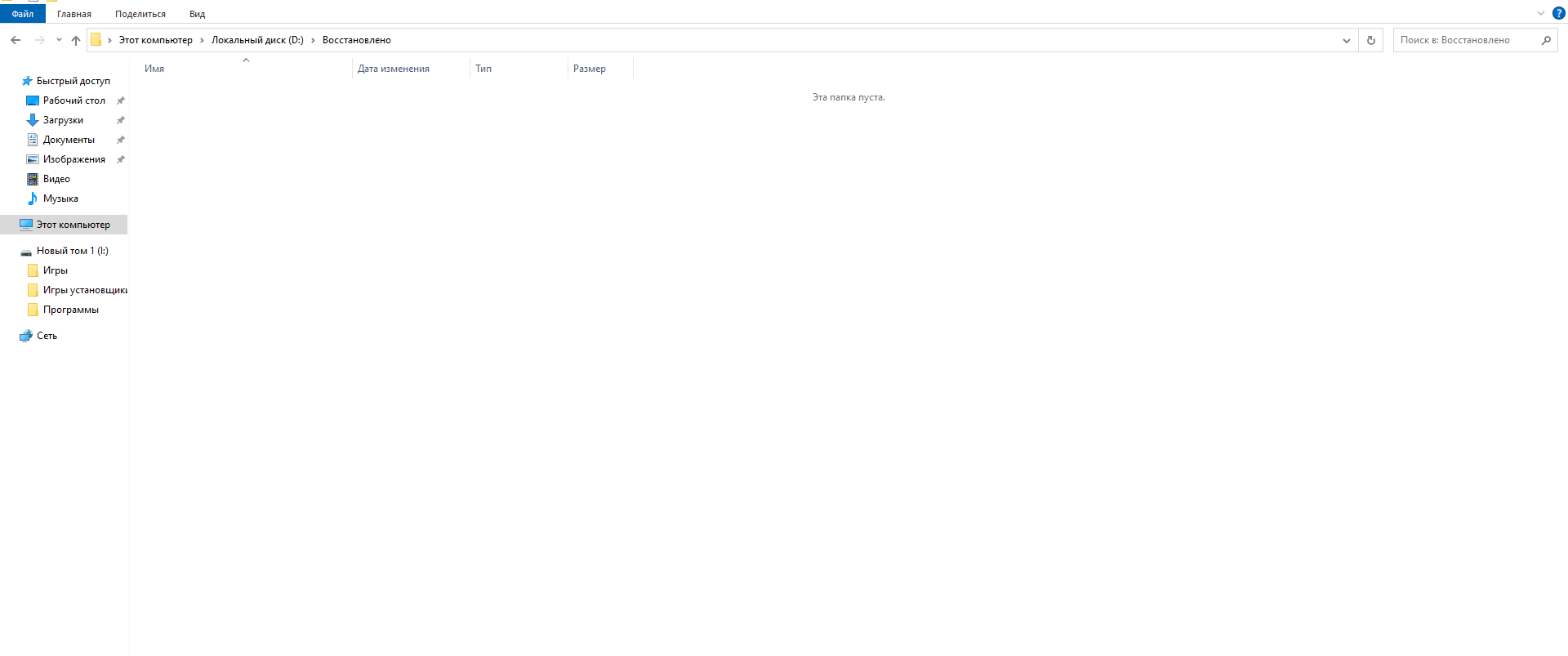Unpin Рабочий стол using its pin icon
The width and height of the screenshot is (1568, 656).
point(121,100)
